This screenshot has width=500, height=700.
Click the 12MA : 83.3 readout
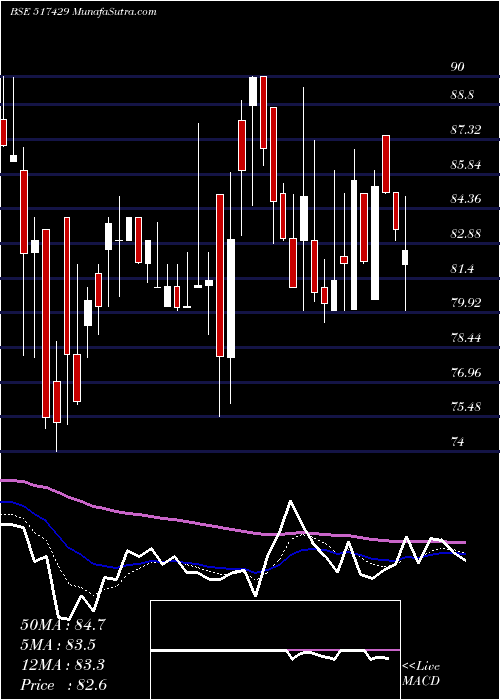click(x=62, y=665)
